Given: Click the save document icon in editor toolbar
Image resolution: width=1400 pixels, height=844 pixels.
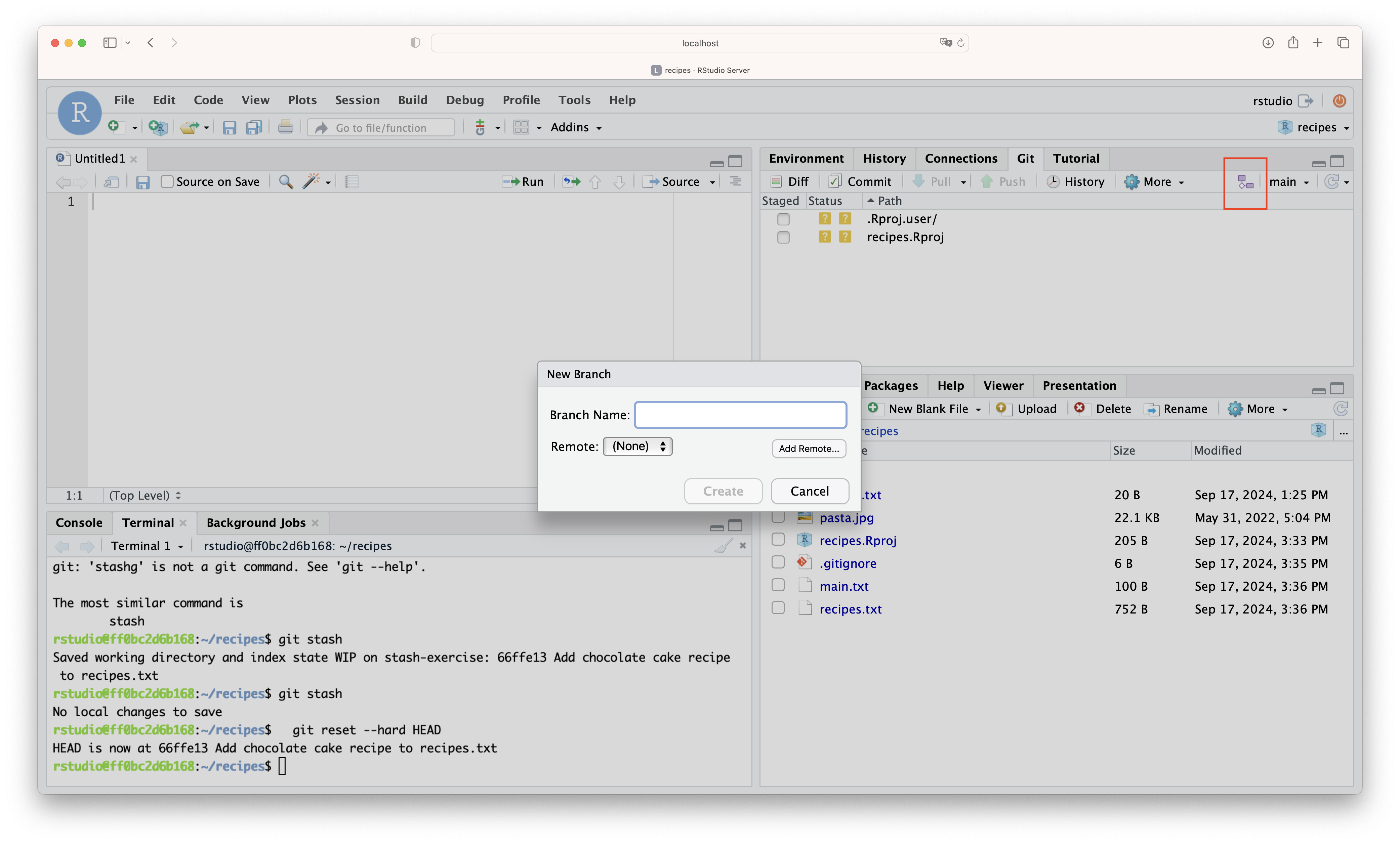Looking at the screenshot, I should point(142,182).
